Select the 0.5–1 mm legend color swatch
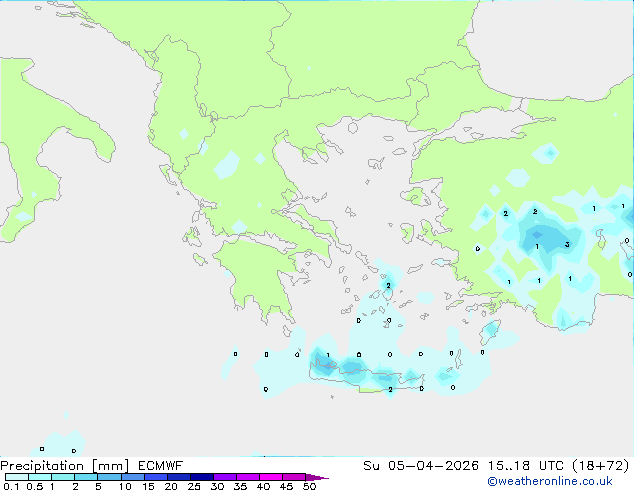 tap(40, 477)
